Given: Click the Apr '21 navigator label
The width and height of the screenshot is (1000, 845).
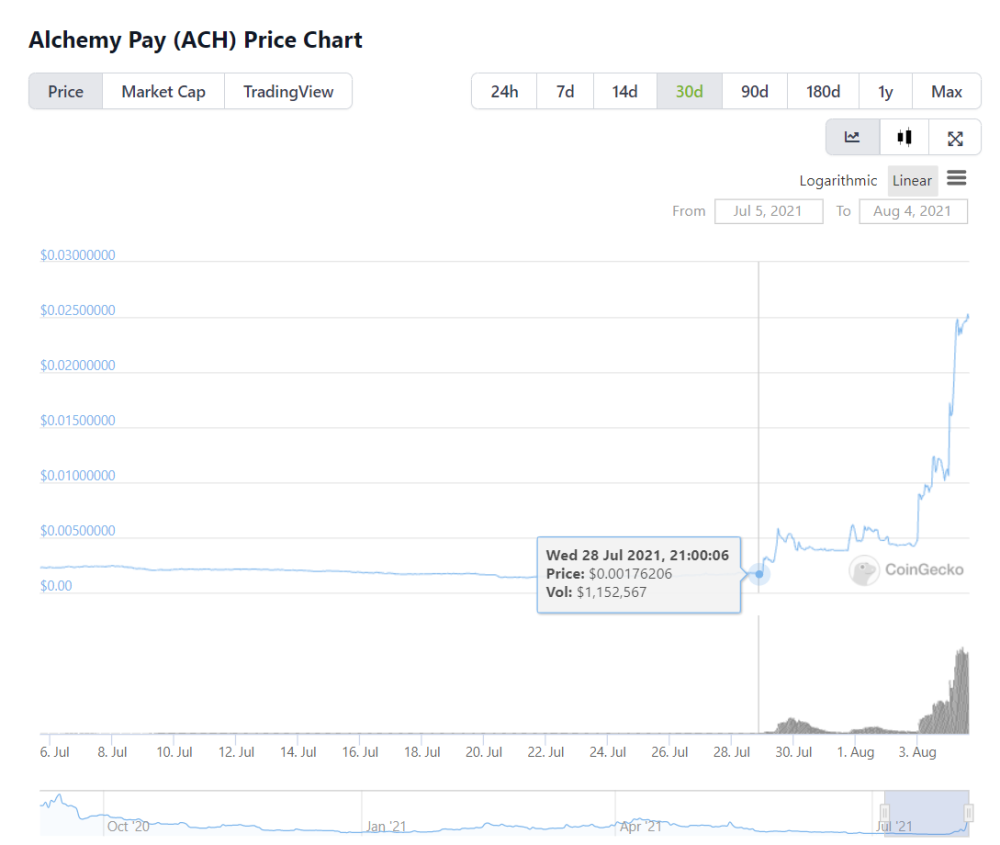Looking at the screenshot, I should click(x=641, y=827).
